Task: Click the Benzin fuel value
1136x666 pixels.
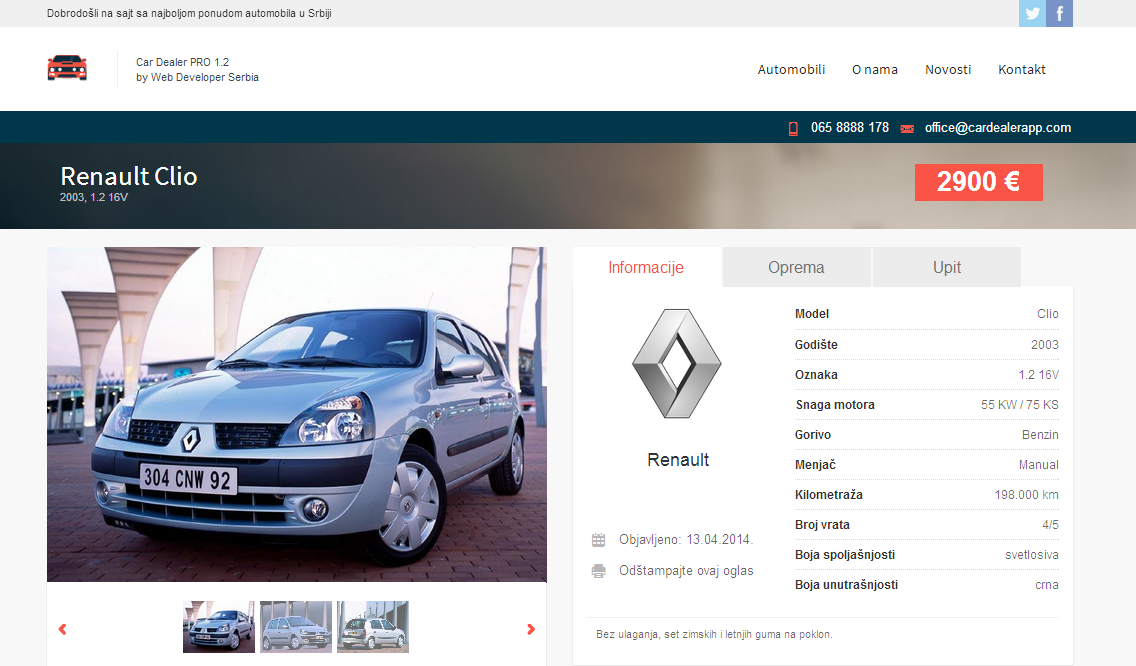Action: coord(1040,435)
